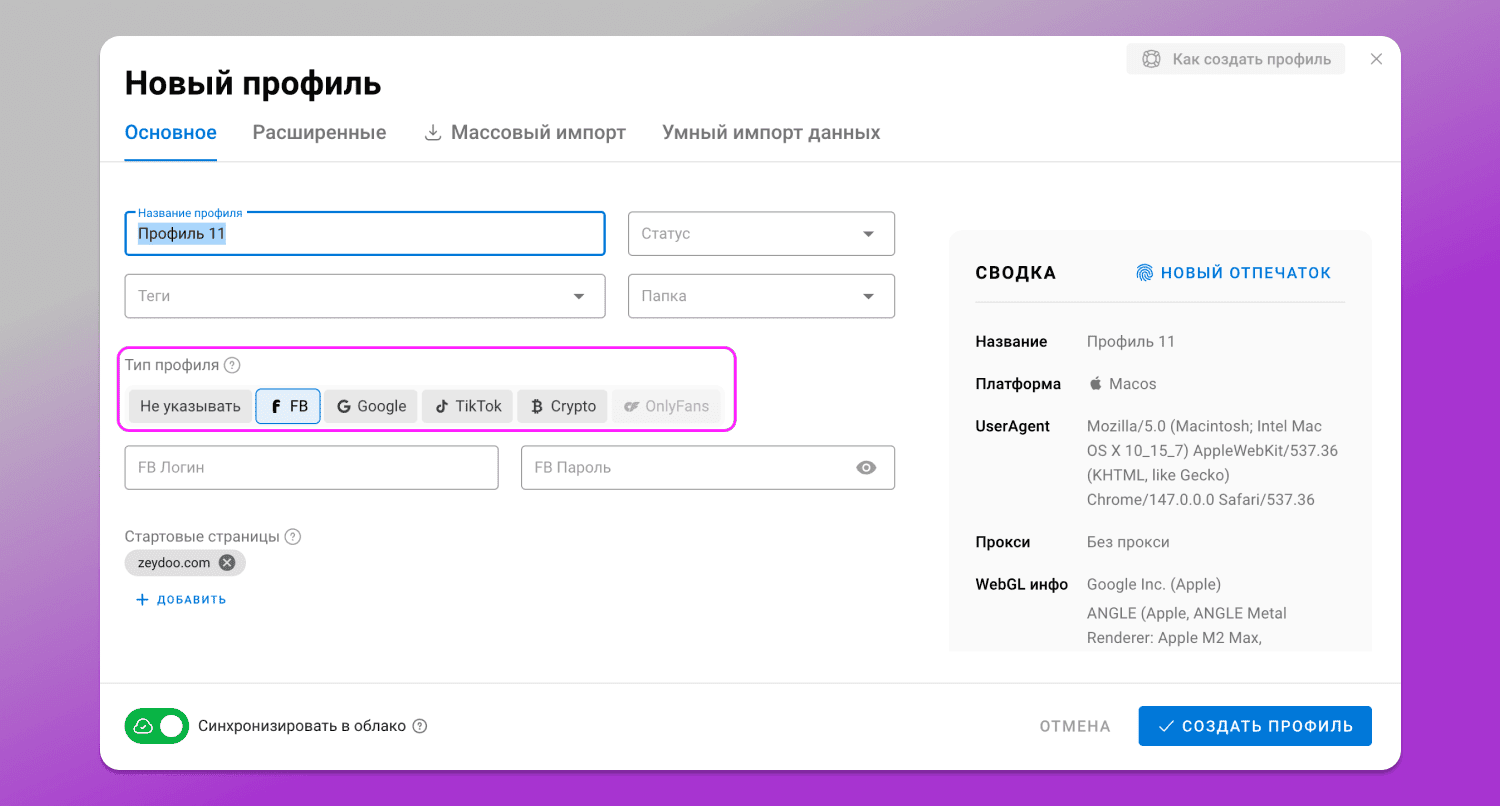The image size is (1500, 806).
Task: Click НОВЫЙ ОТПЕЧАТОК link
Action: [x=1234, y=273]
